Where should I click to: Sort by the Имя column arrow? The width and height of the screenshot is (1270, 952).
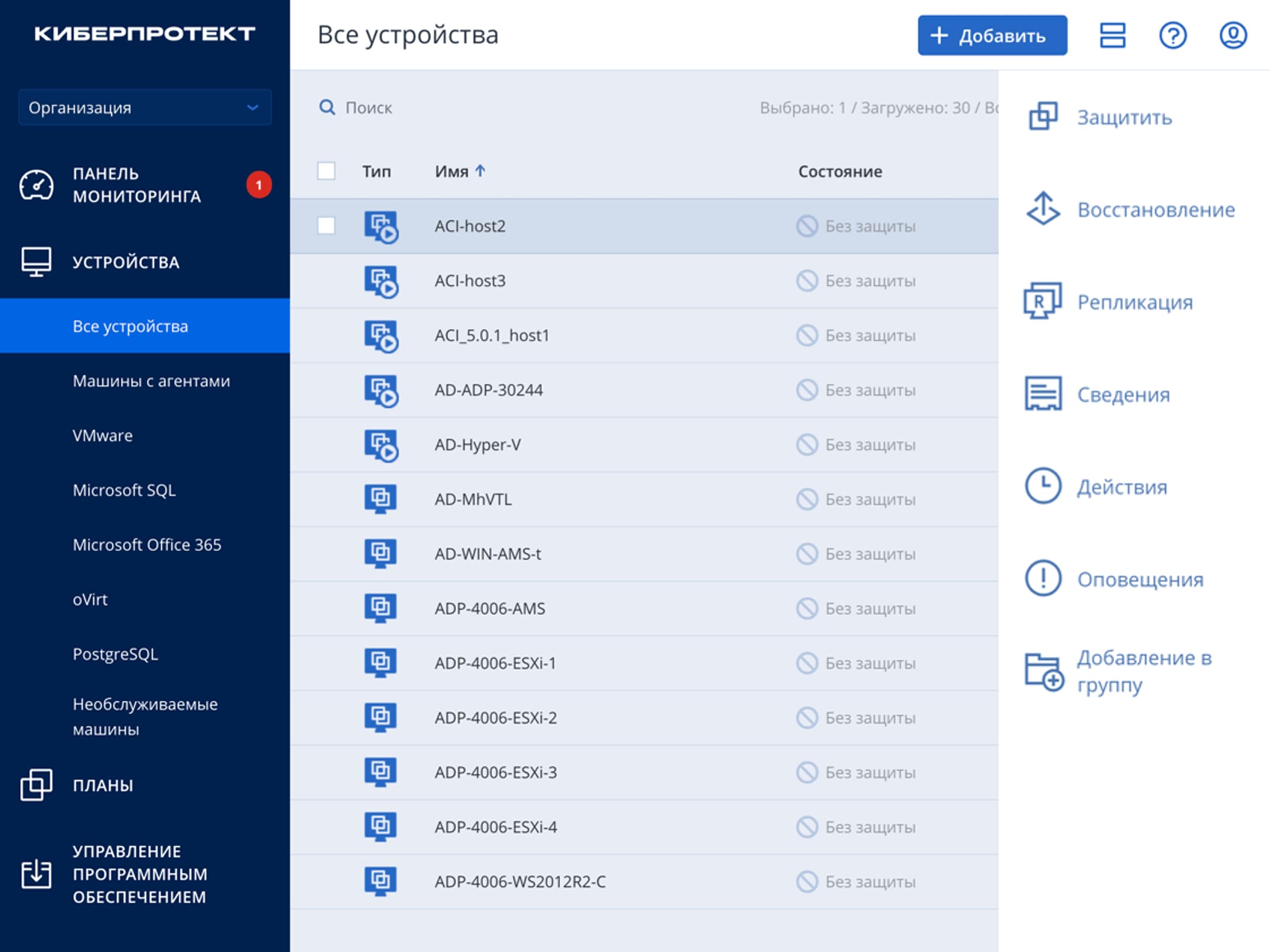481,171
